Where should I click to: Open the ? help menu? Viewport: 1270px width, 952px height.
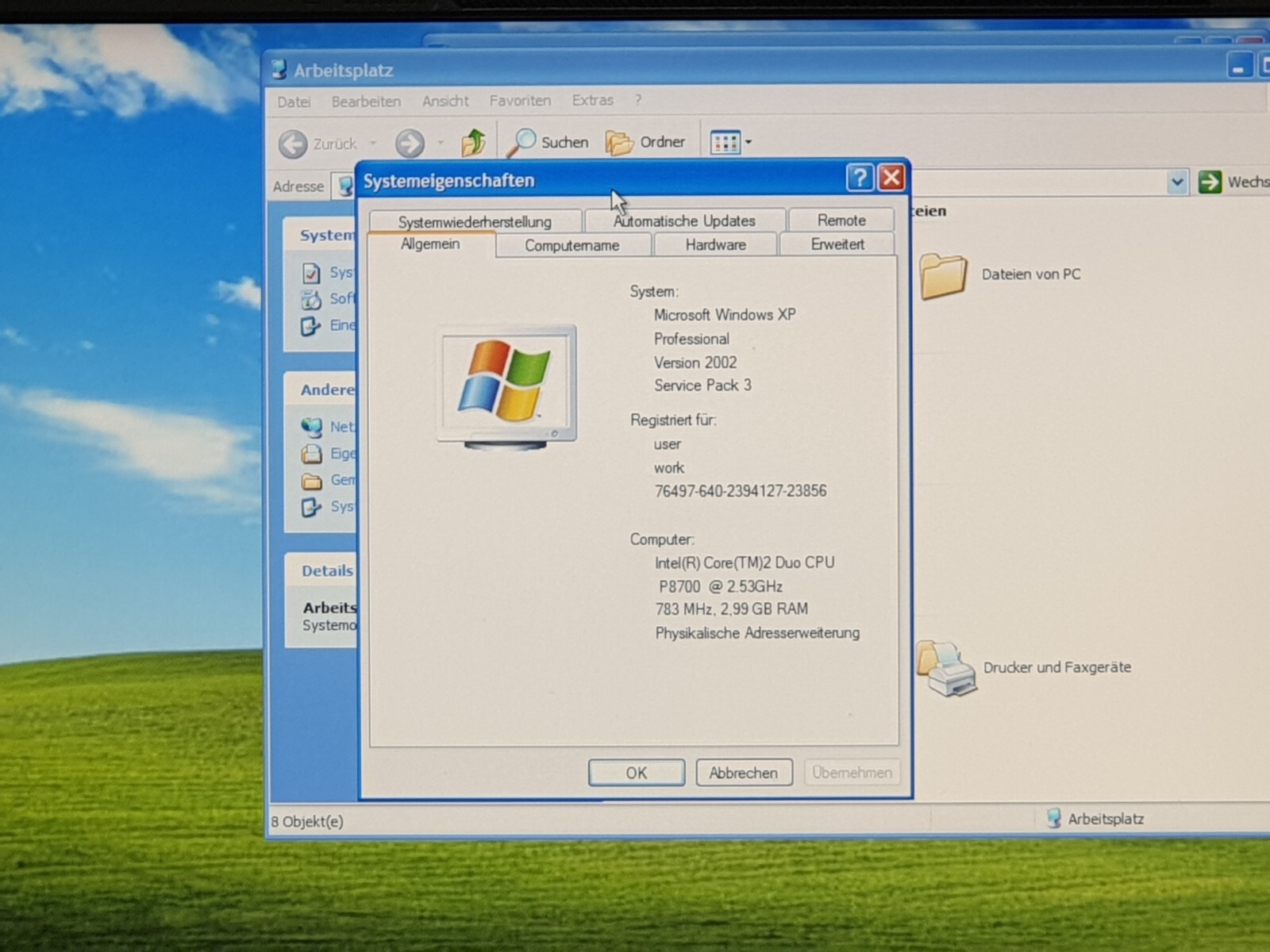click(638, 100)
